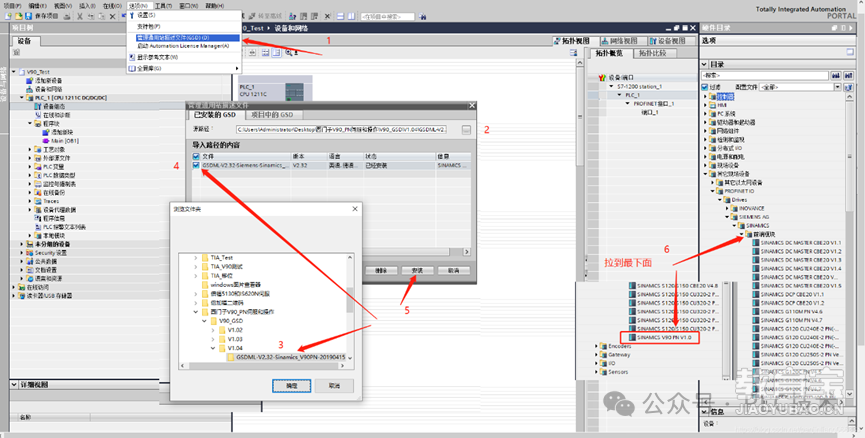Expand the Encoders catalog folder

click(598, 347)
